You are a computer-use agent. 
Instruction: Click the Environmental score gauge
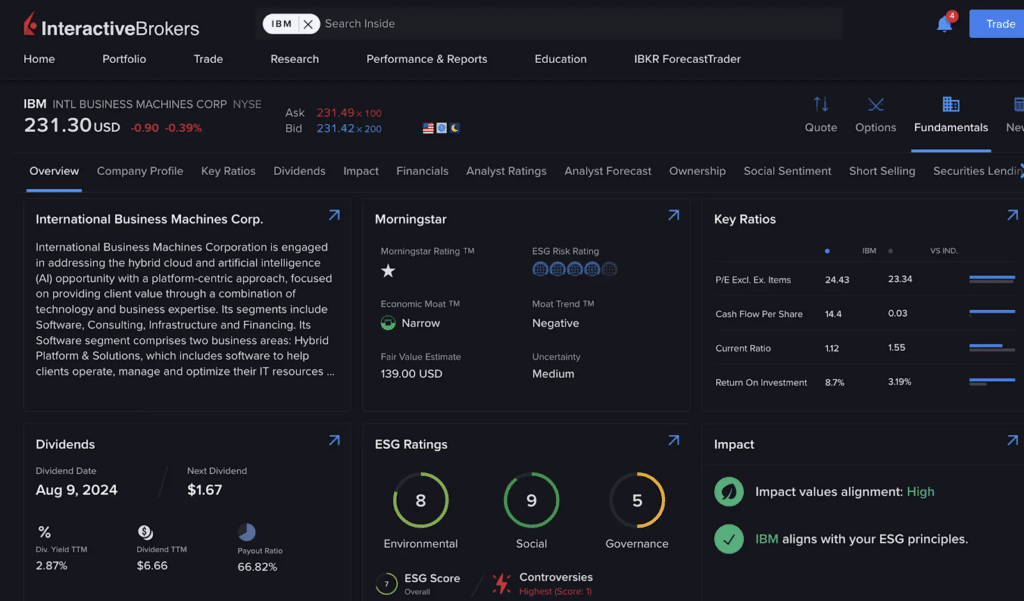tap(421, 500)
